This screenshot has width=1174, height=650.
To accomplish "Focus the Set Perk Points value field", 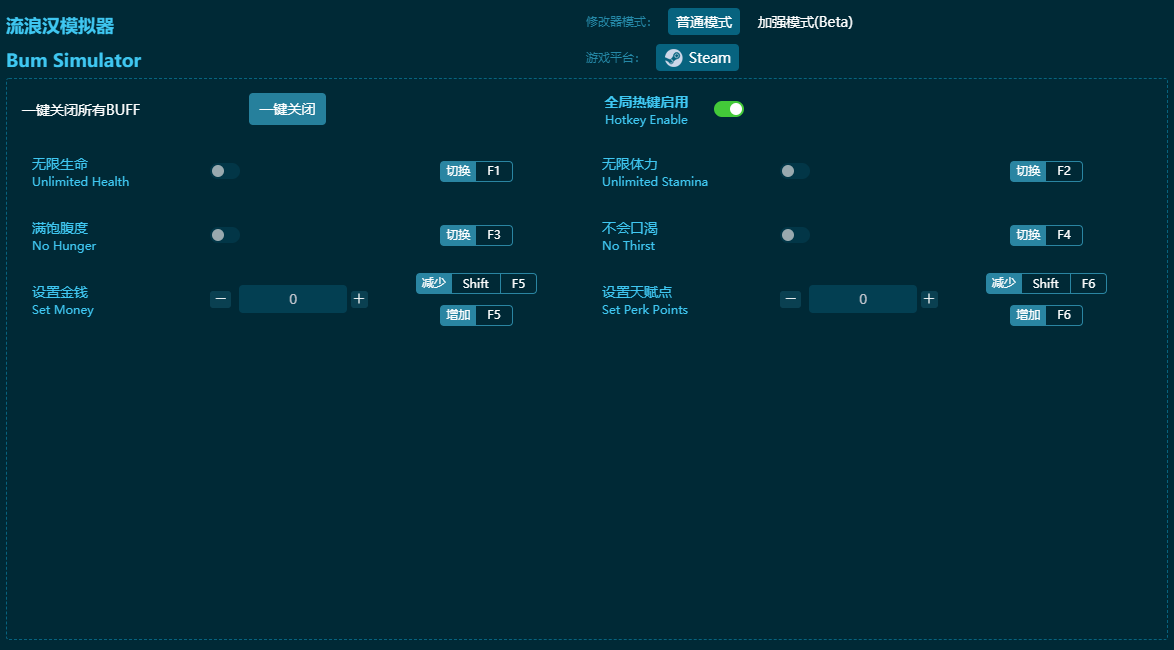I will tap(863, 299).
